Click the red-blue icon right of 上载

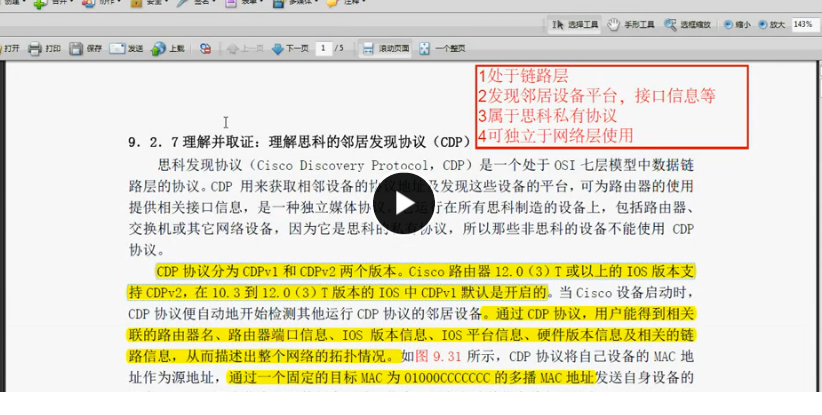[x=205, y=49]
